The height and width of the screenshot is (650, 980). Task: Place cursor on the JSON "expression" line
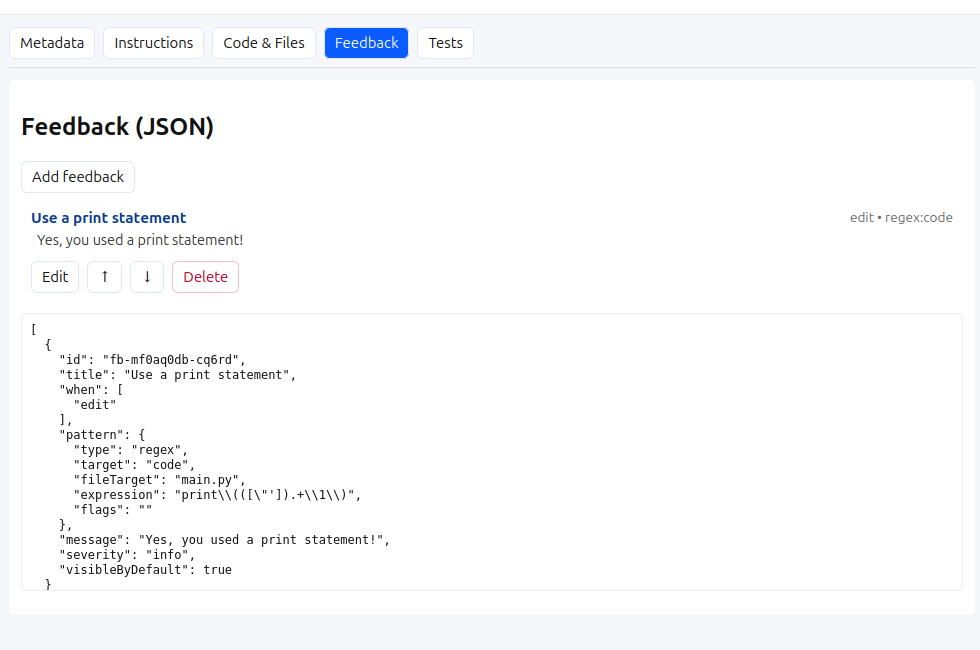point(218,495)
